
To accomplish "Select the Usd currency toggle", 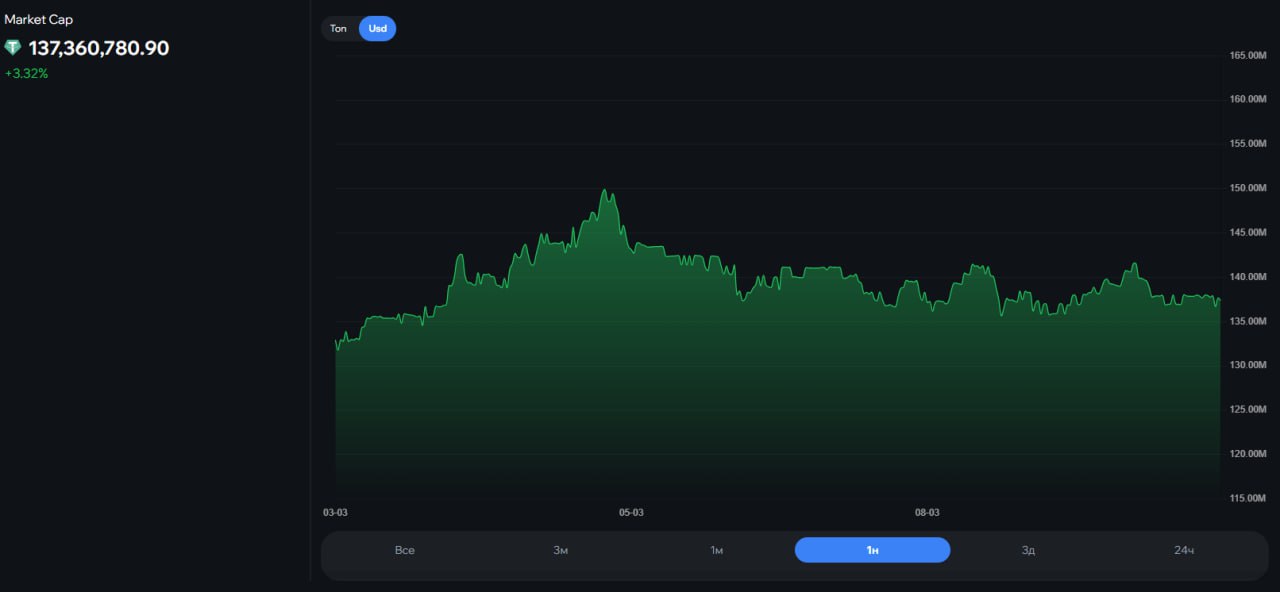I will coord(377,29).
